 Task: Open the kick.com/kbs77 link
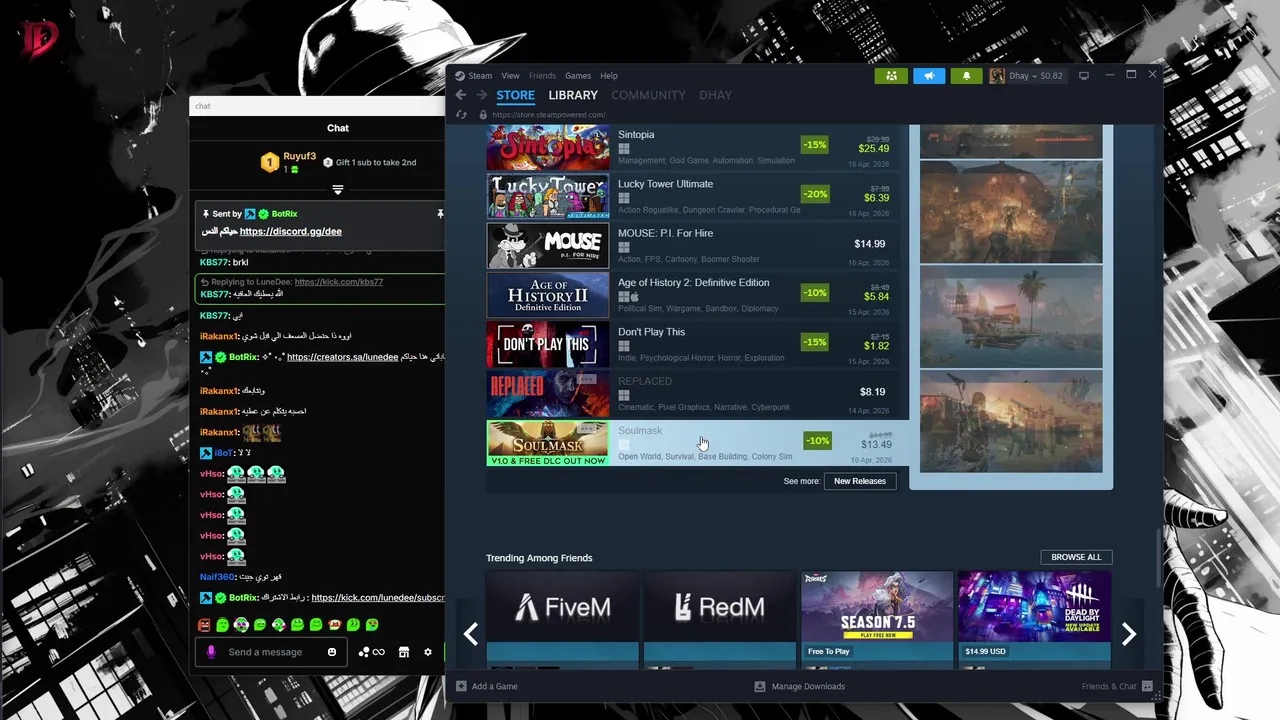click(x=338, y=282)
